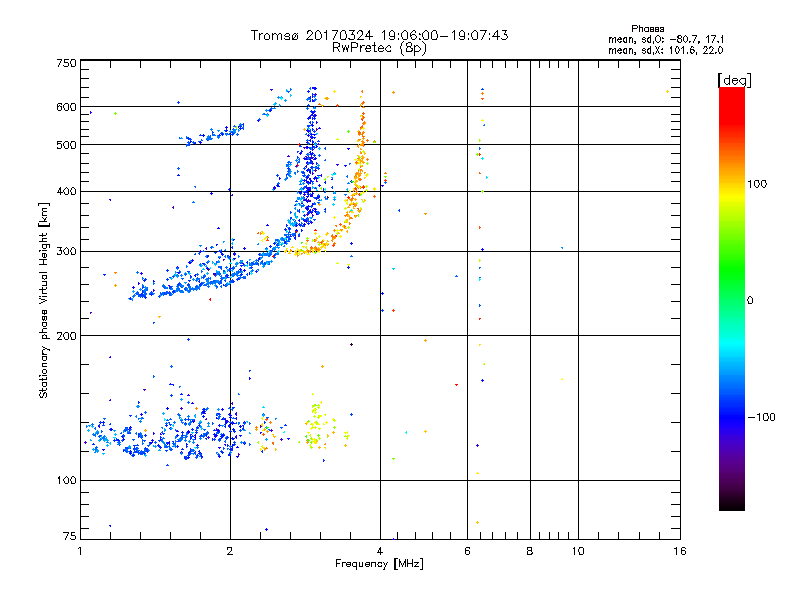Click the 'Frequency [MHz]' axis title
The image size is (800, 600).
[x=380, y=564]
